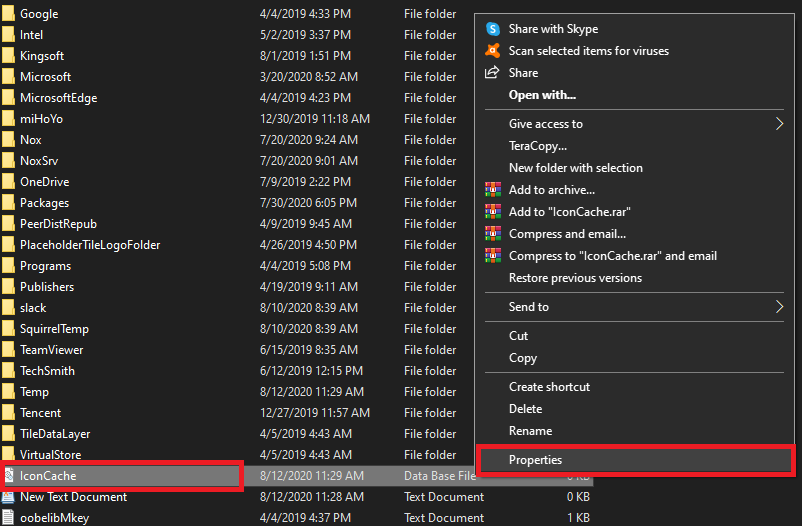
Task: Click the Publishers folder icon
Action: coord(8,287)
